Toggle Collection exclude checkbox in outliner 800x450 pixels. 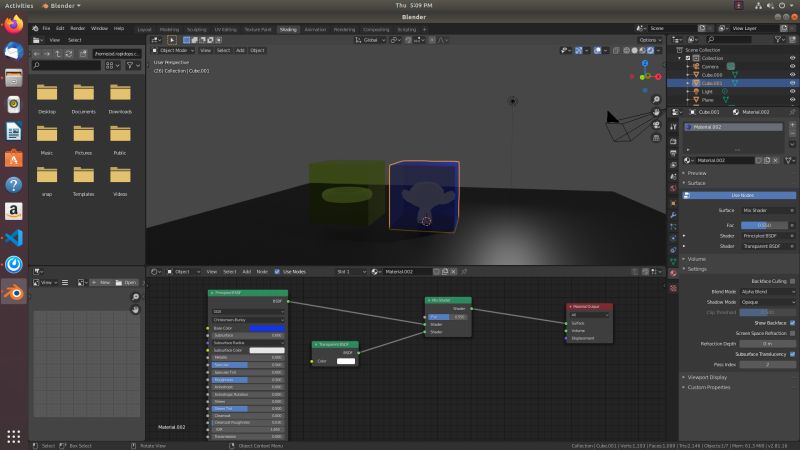(688, 58)
